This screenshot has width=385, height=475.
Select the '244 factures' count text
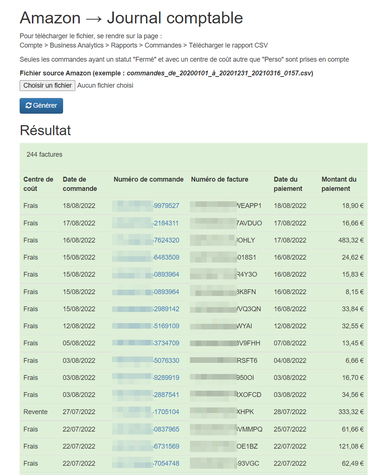(x=44, y=154)
